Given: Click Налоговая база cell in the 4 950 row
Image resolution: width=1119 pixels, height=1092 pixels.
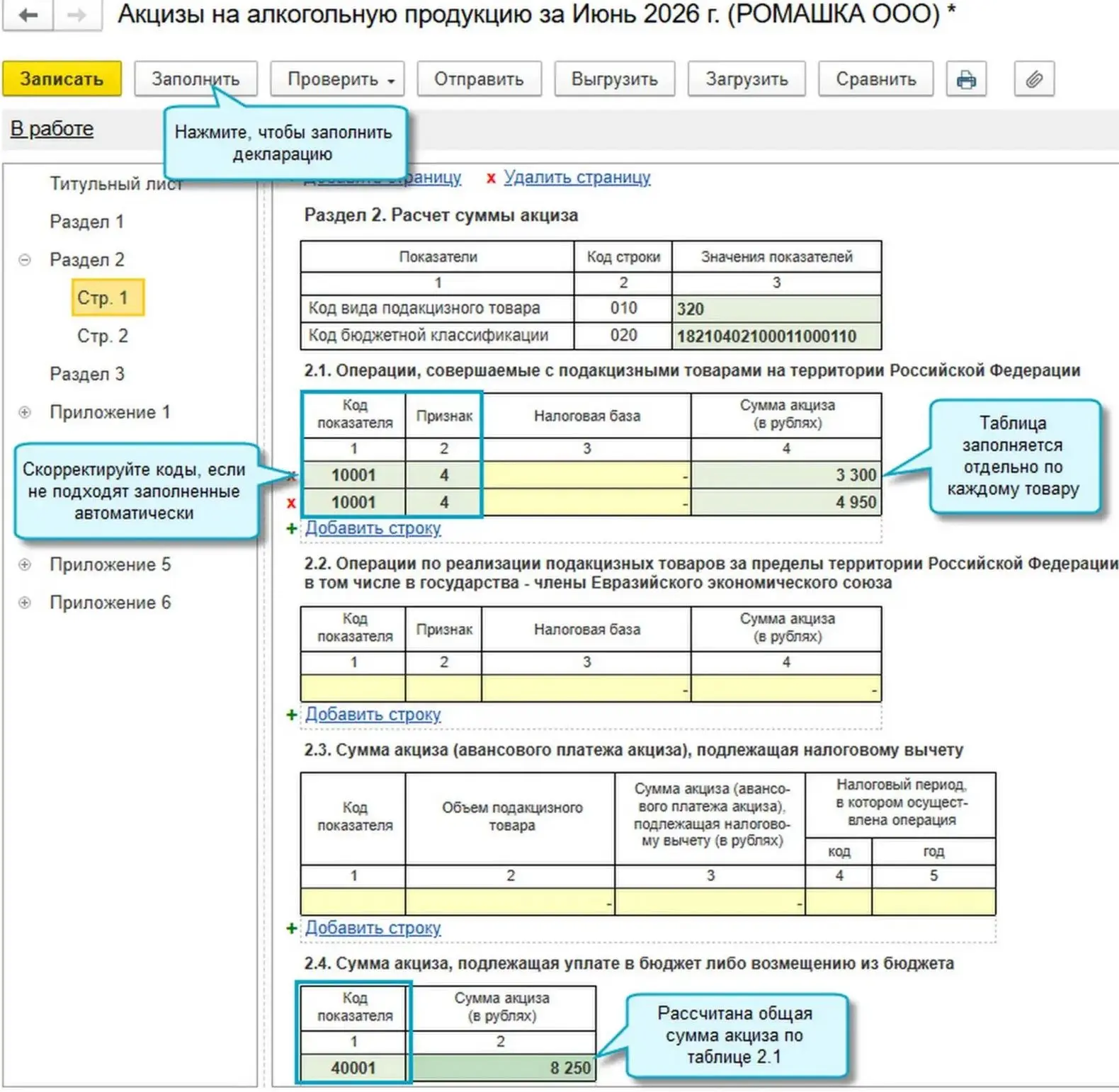Looking at the screenshot, I should point(586,502).
